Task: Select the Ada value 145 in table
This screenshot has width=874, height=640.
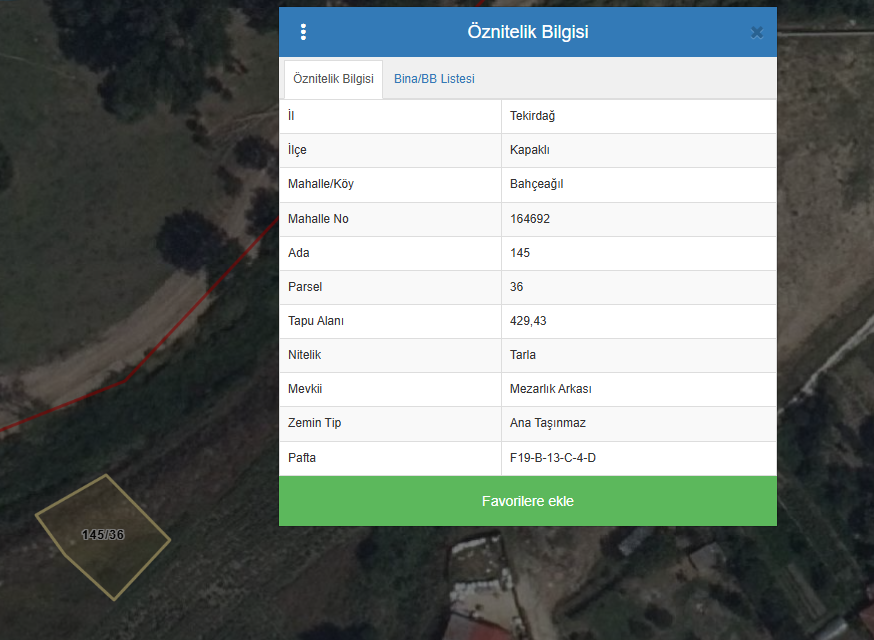Action: click(520, 253)
